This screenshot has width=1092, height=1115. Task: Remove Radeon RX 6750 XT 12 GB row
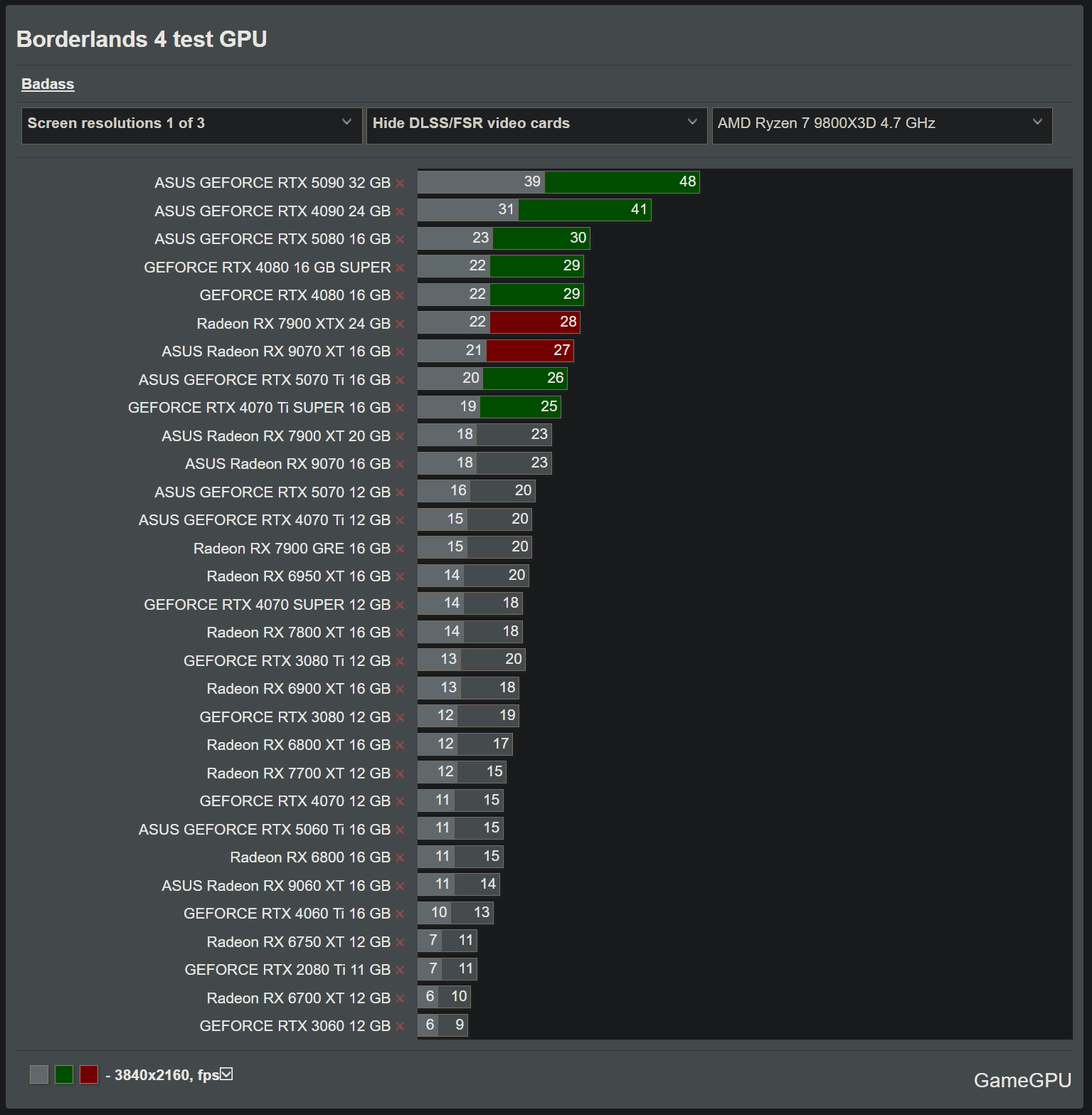401,942
